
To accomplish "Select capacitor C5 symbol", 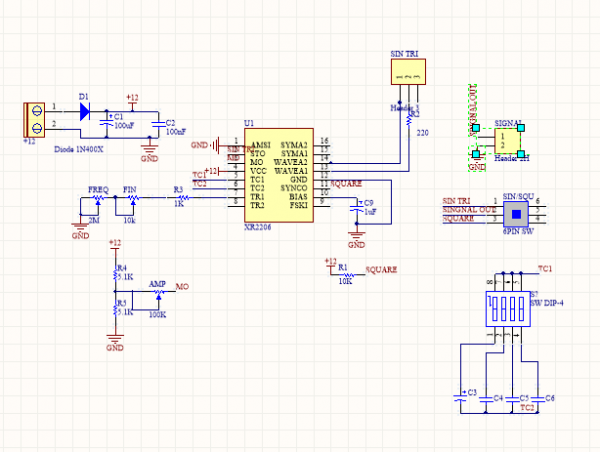I will pyautogui.click(x=512, y=399).
